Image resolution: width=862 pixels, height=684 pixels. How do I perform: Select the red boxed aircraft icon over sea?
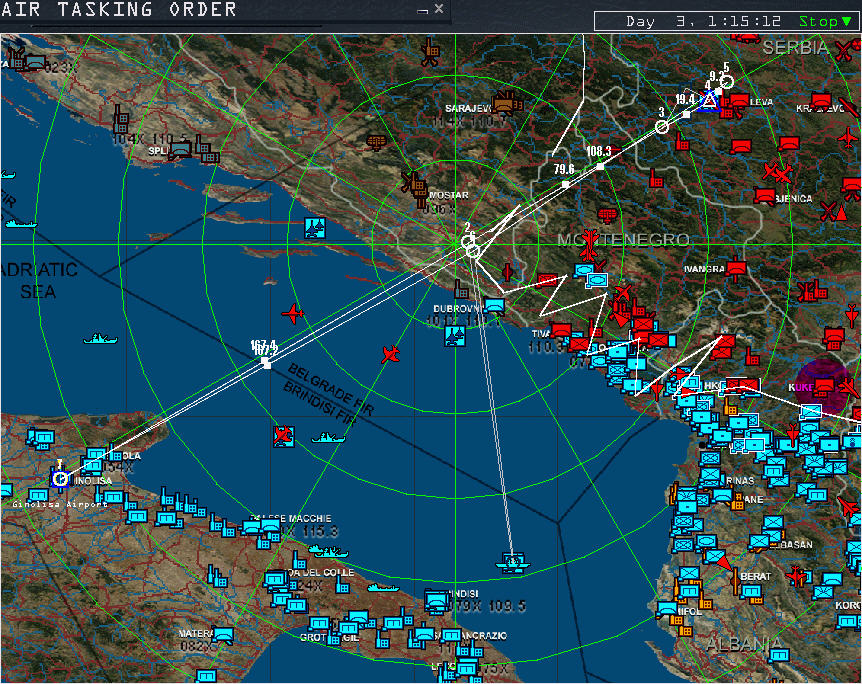click(284, 436)
